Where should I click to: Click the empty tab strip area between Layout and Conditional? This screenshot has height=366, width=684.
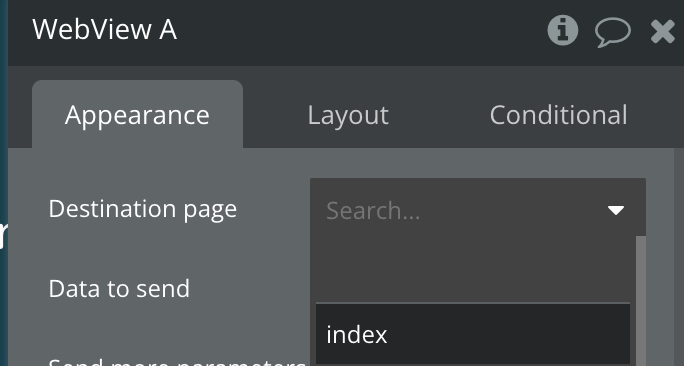point(438,115)
